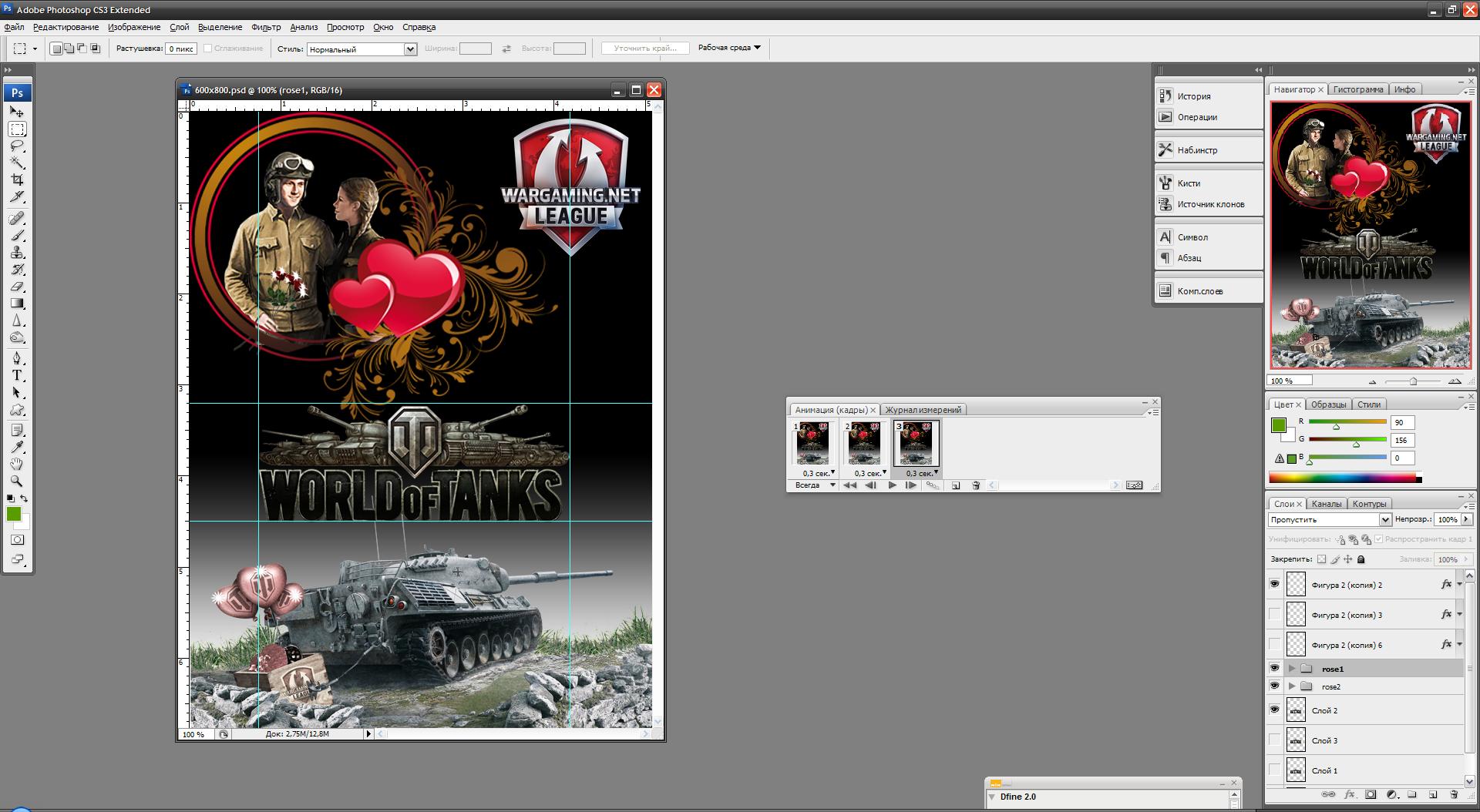This screenshot has height=812, width=1480.
Task: Hide the rose1 layer group
Action: click(1274, 668)
